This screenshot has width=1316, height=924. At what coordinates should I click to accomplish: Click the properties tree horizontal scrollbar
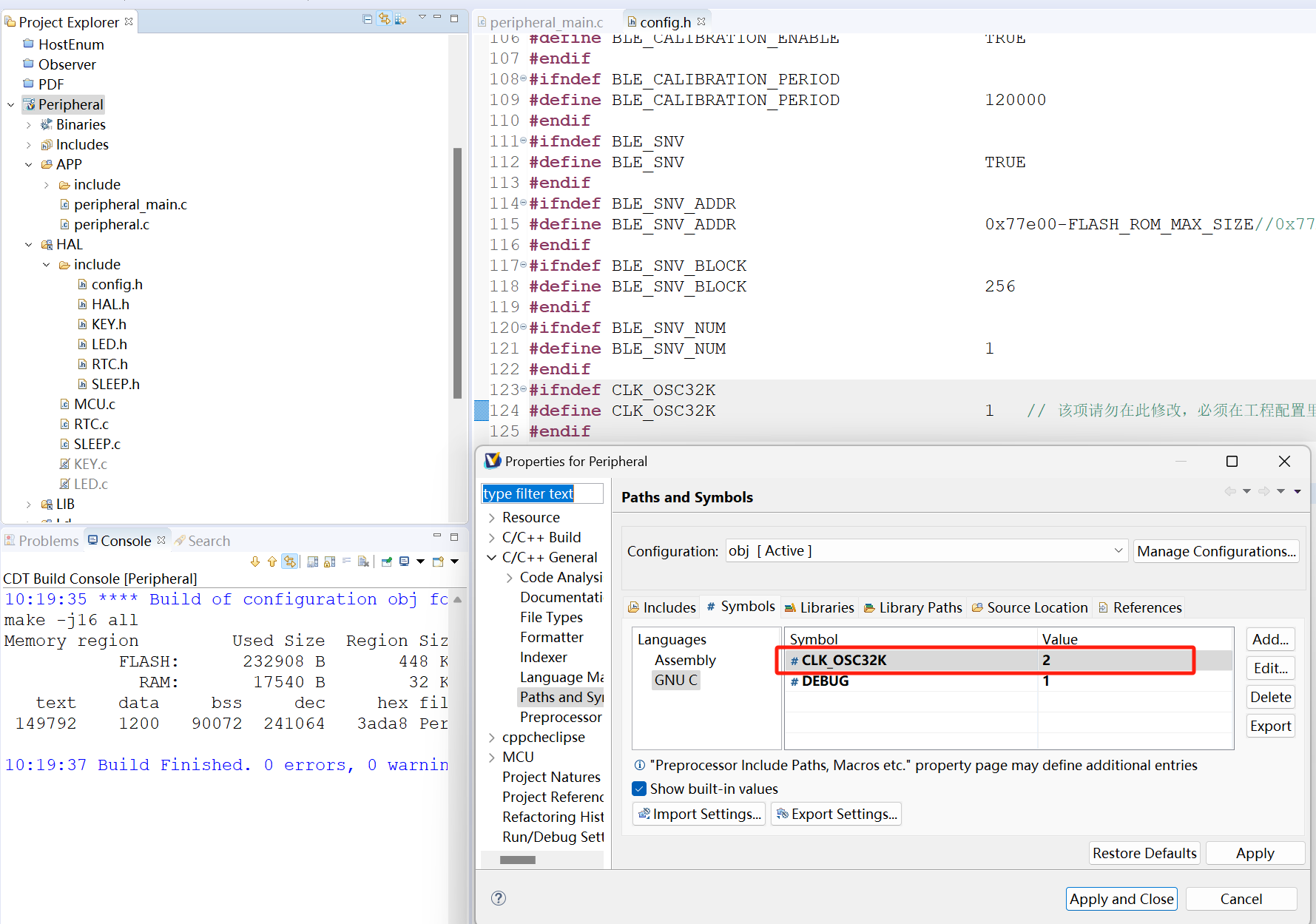point(518,860)
